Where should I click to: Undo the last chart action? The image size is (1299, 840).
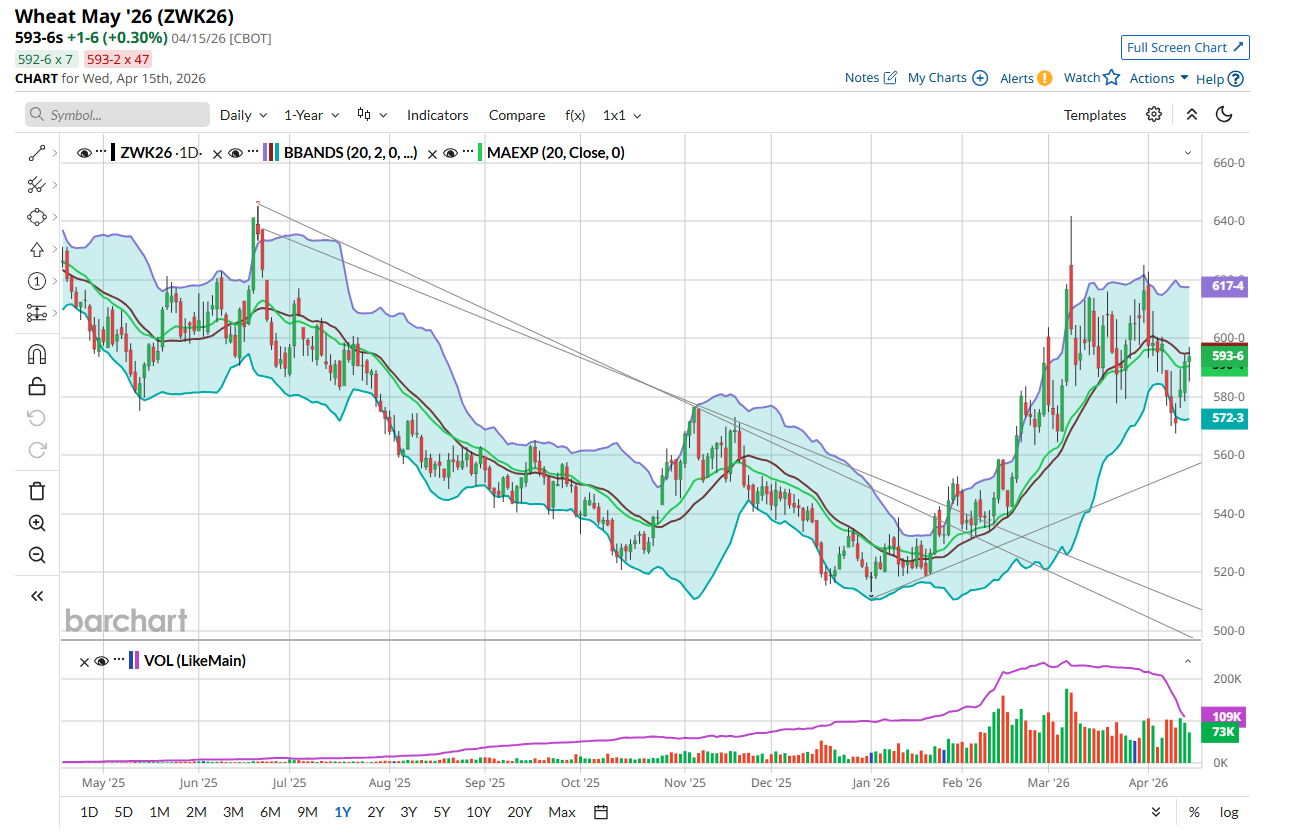(37, 418)
